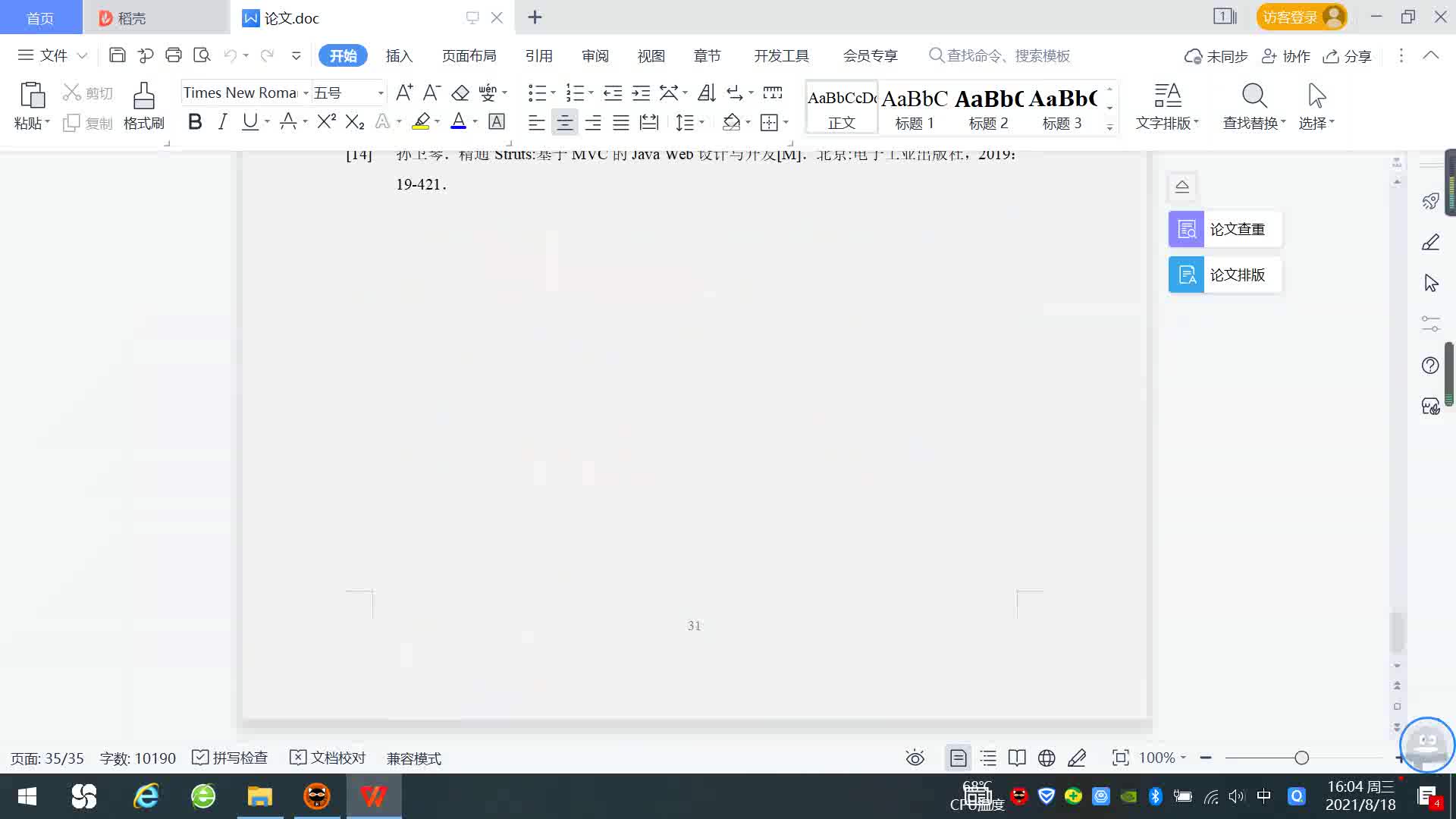Open the font name dropdown
The width and height of the screenshot is (1456, 819).
pyautogui.click(x=306, y=93)
